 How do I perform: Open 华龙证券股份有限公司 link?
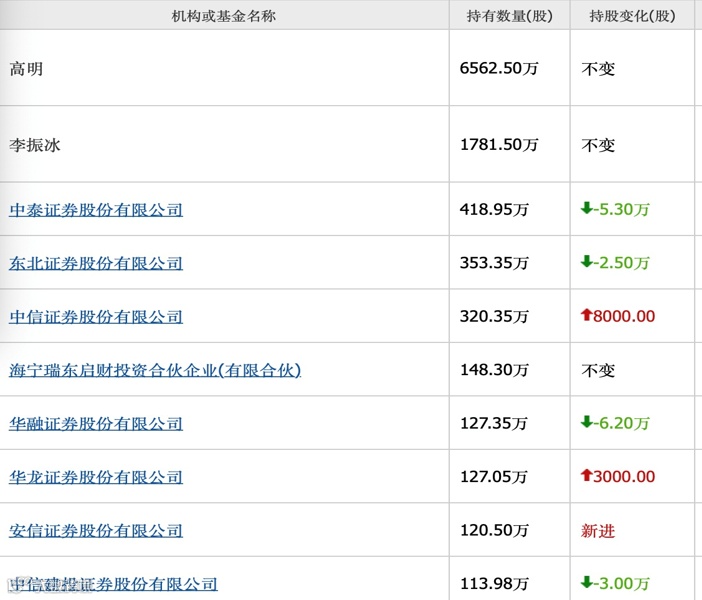coord(96,477)
